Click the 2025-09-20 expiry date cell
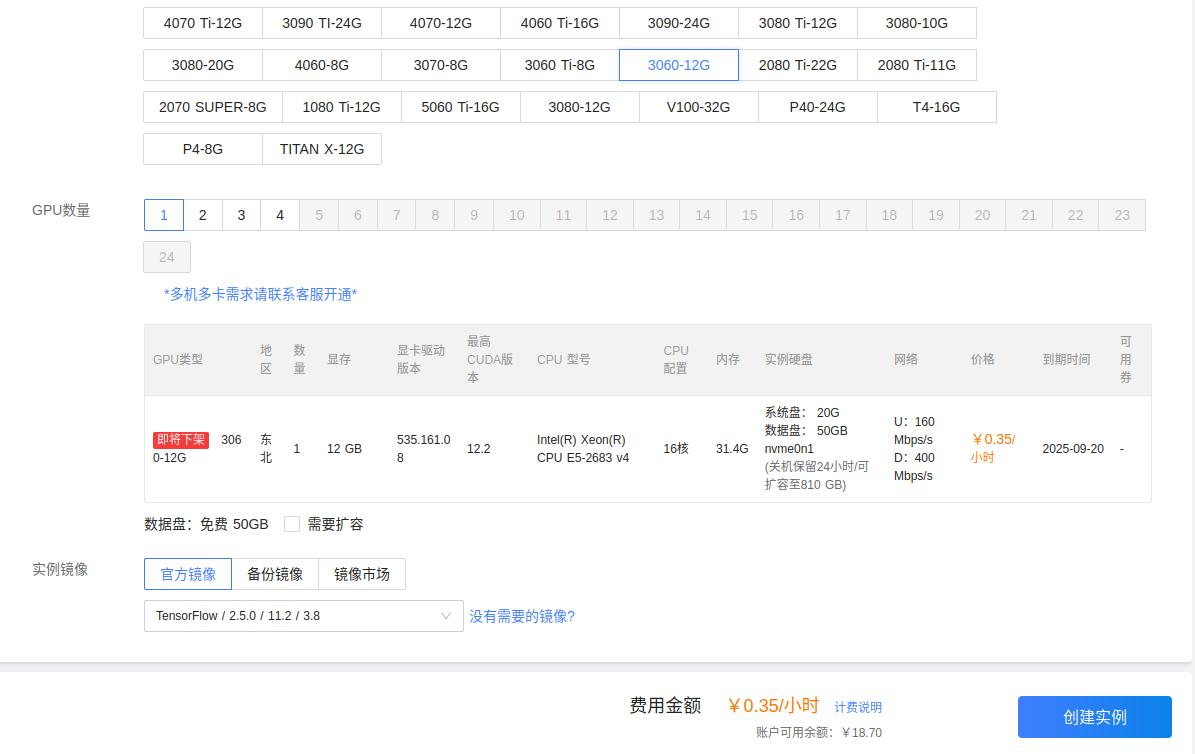The image size is (1195, 754). [x=1073, y=448]
